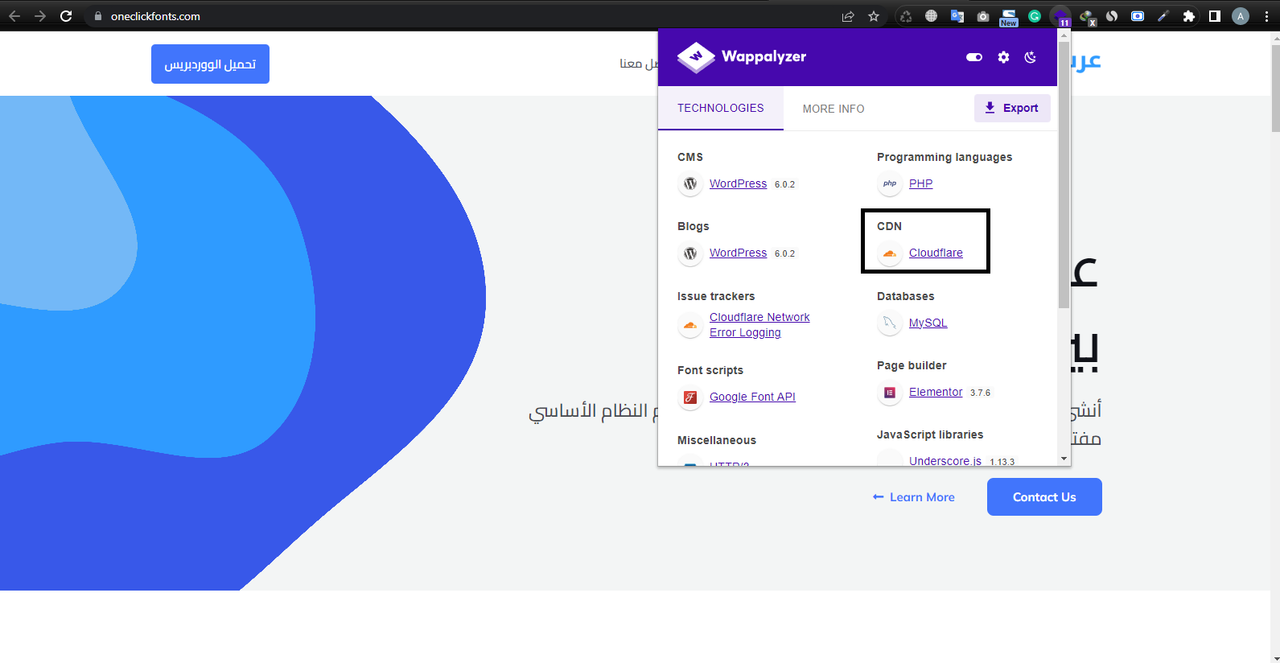
Task: Click the Wappalyzer popup scrollbar thumb
Action: click(1064, 173)
